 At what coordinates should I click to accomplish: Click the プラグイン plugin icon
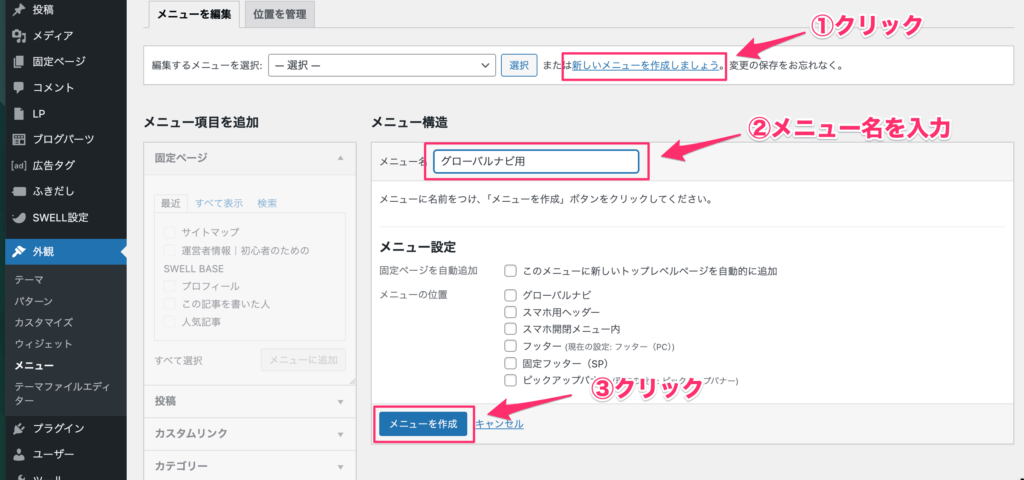(x=18, y=428)
